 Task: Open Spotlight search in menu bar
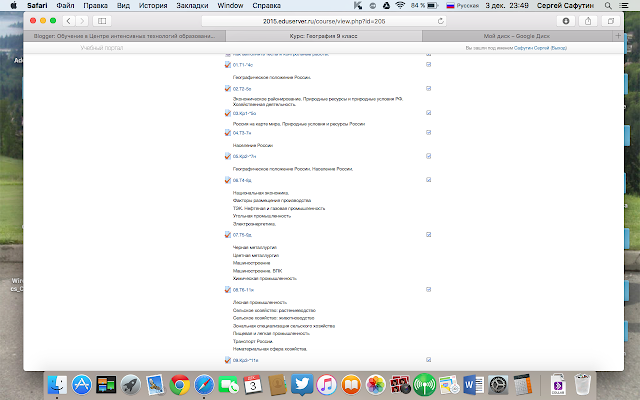coord(608,5)
